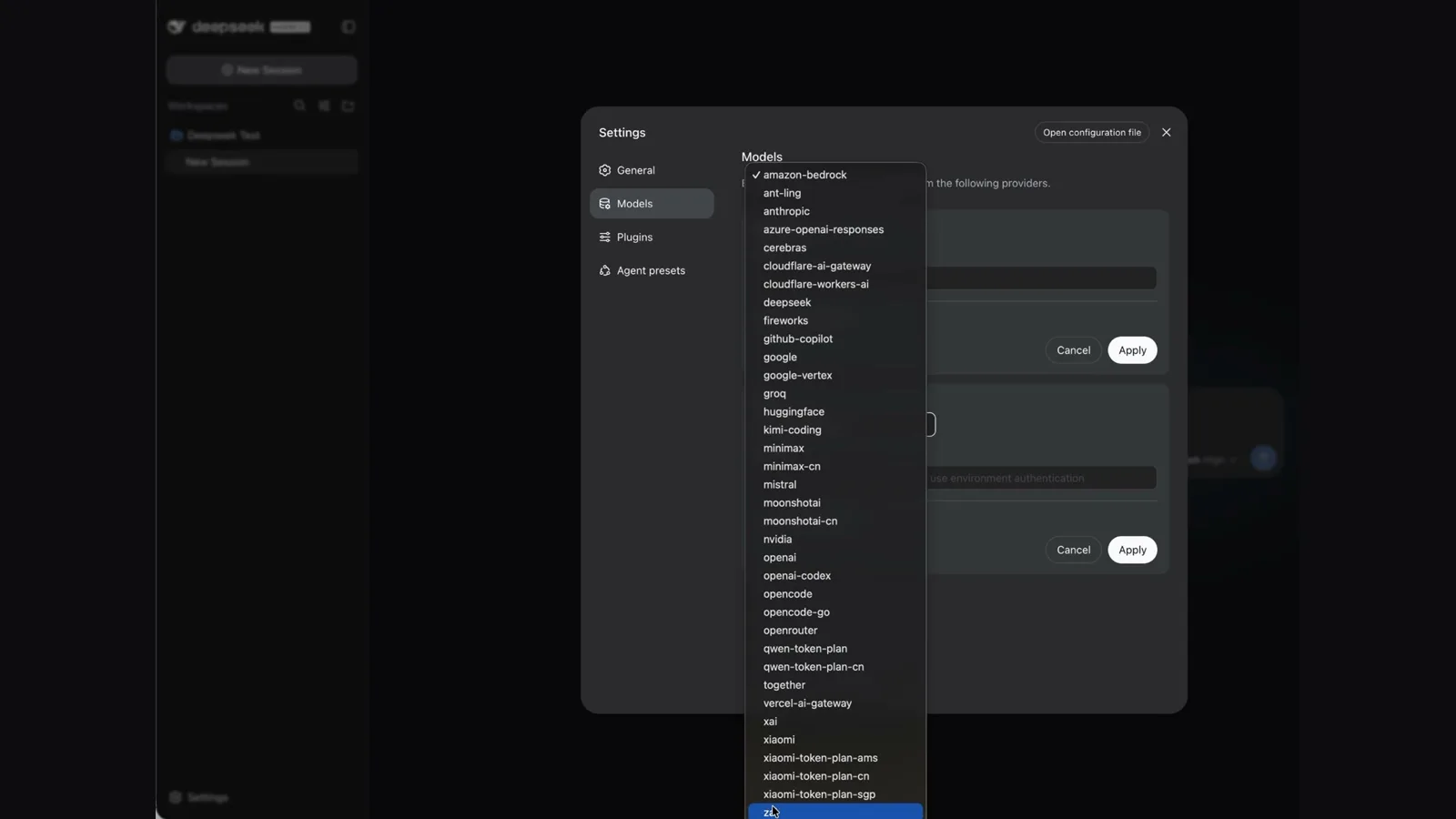Screen dimensions: 1456x819
Task: Select cloudflare-ai-gateway option
Action: [x=835, y=266]
